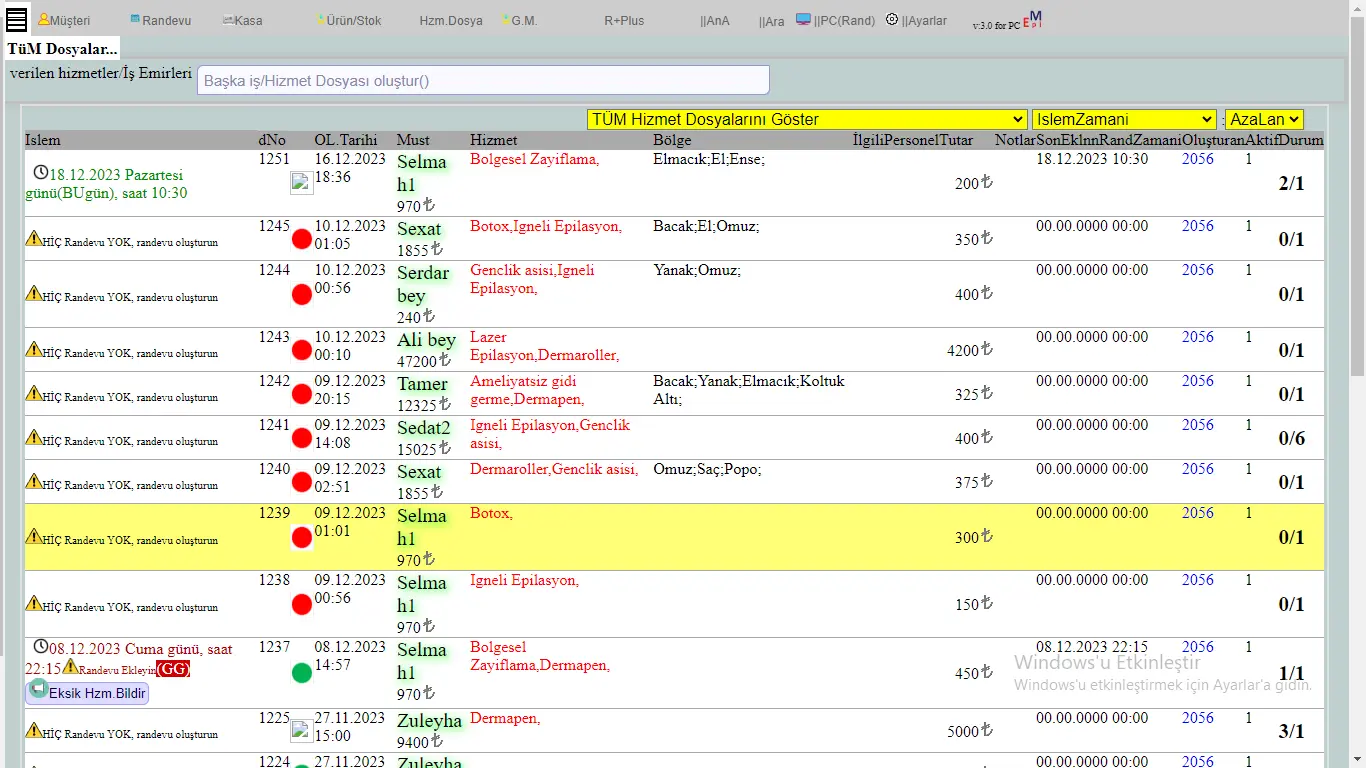Open the hamburger menu icon
1366x768 pixels.
coord(16,20)
